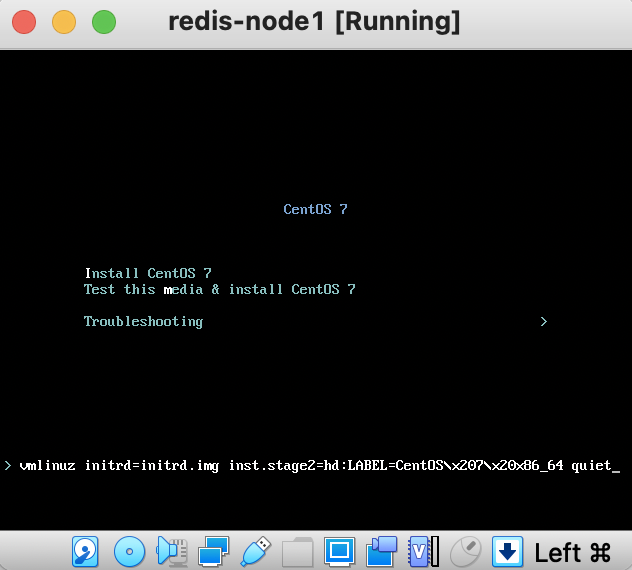
Task: Click the keyboard capture arrow icon
Action: pos(507,551)
